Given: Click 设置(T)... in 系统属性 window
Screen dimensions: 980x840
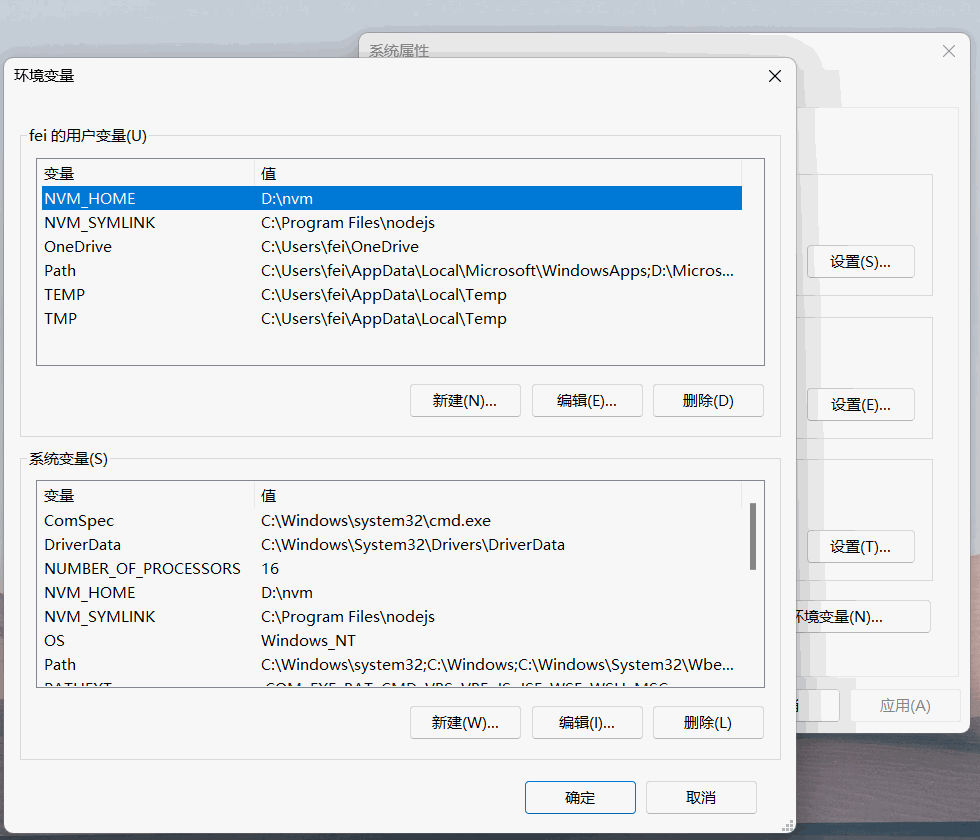Looking at the screenshot, I should pos(861,547).
